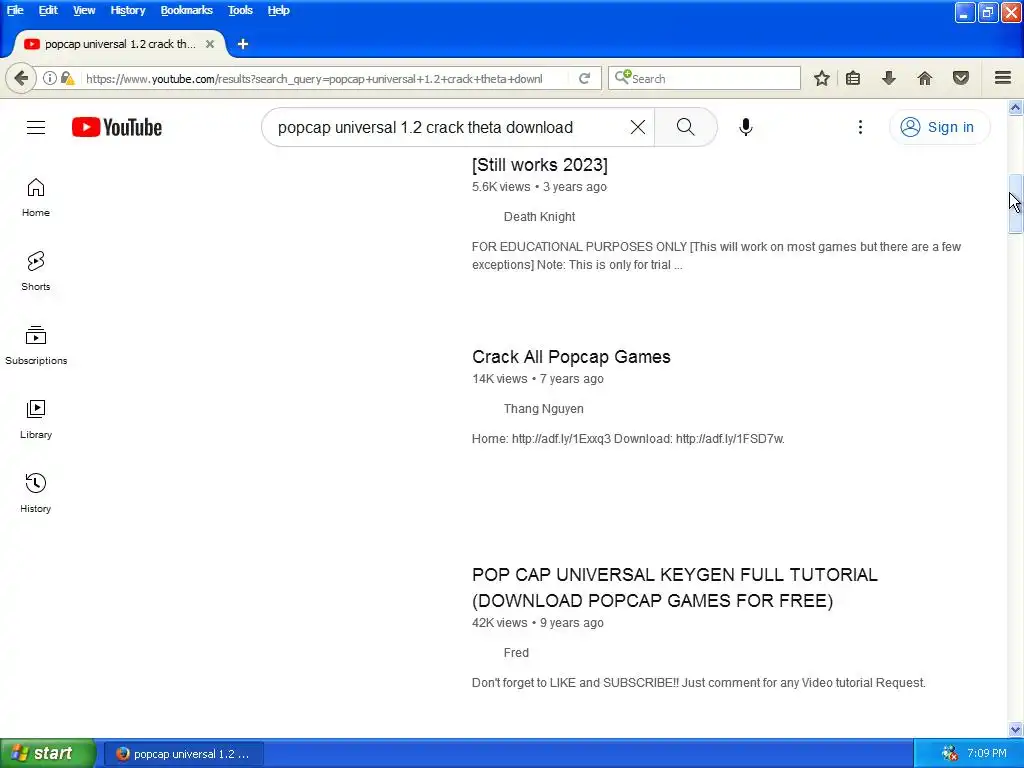Open the Bookmarks menu
Screen dimensions: 1024x768
(x=187, y=10)
